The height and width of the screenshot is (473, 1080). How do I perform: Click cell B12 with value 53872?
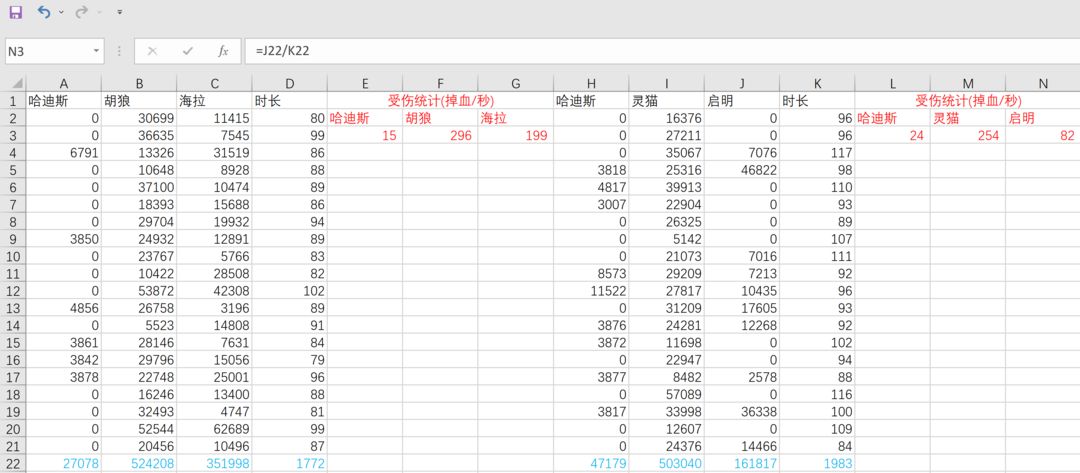coord(139,290)
